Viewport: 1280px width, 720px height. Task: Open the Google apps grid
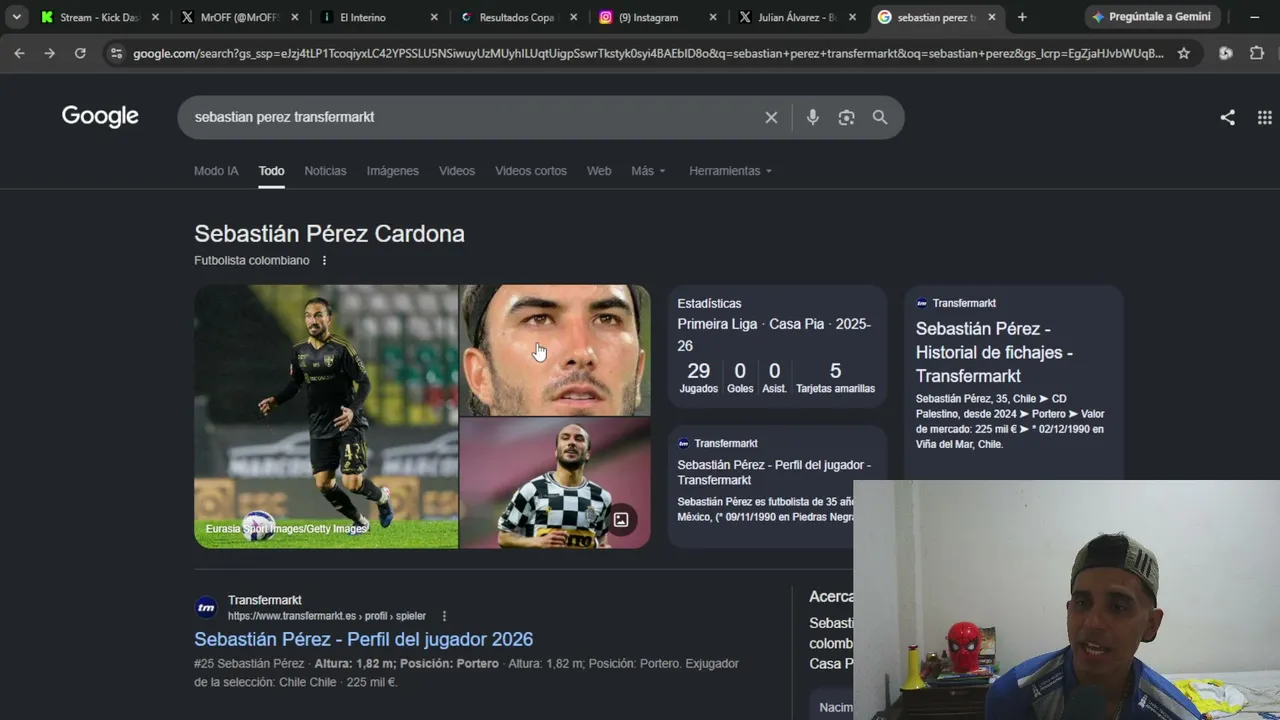(x=1264, y=117)
